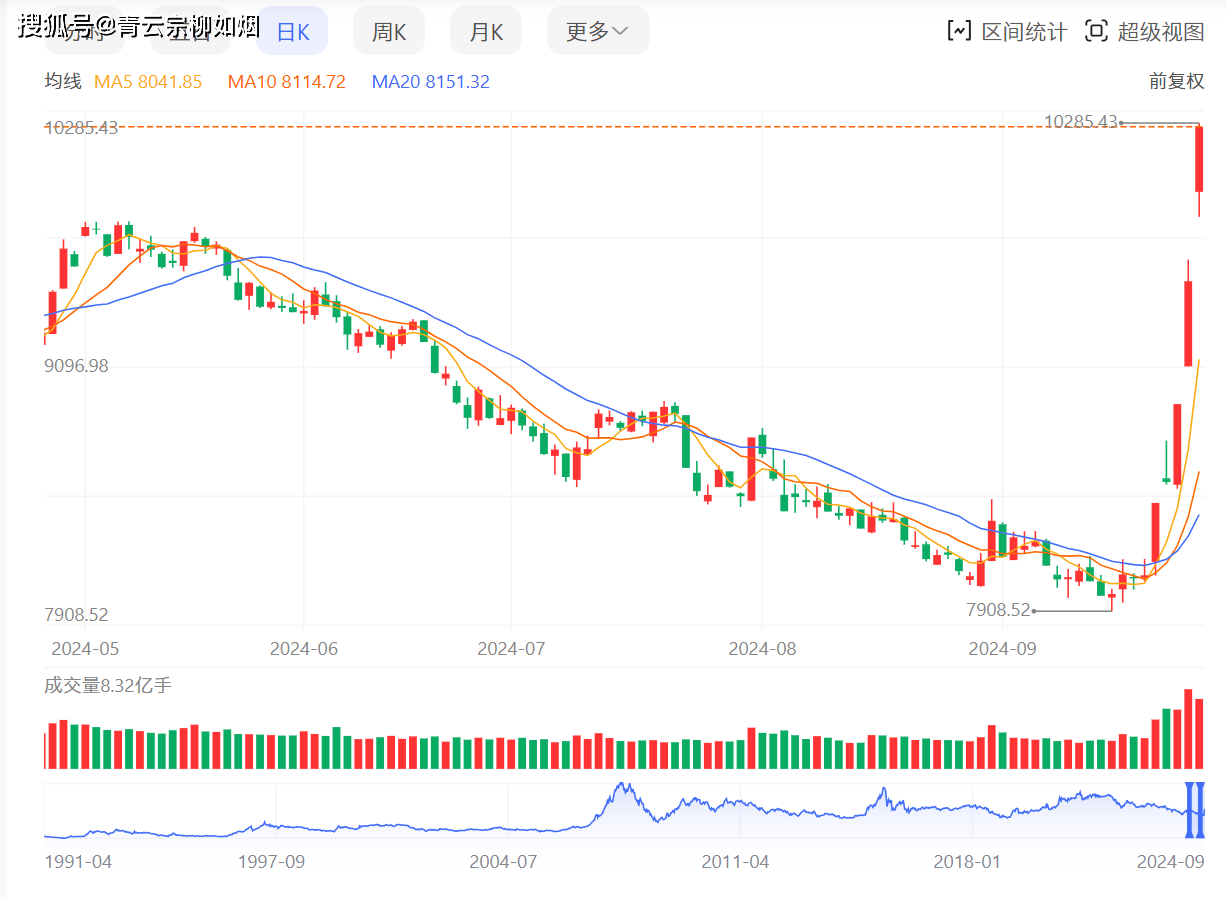1227x899 pixels.
Task: Select the 日K daily chart tab
Action: (291, 31)
